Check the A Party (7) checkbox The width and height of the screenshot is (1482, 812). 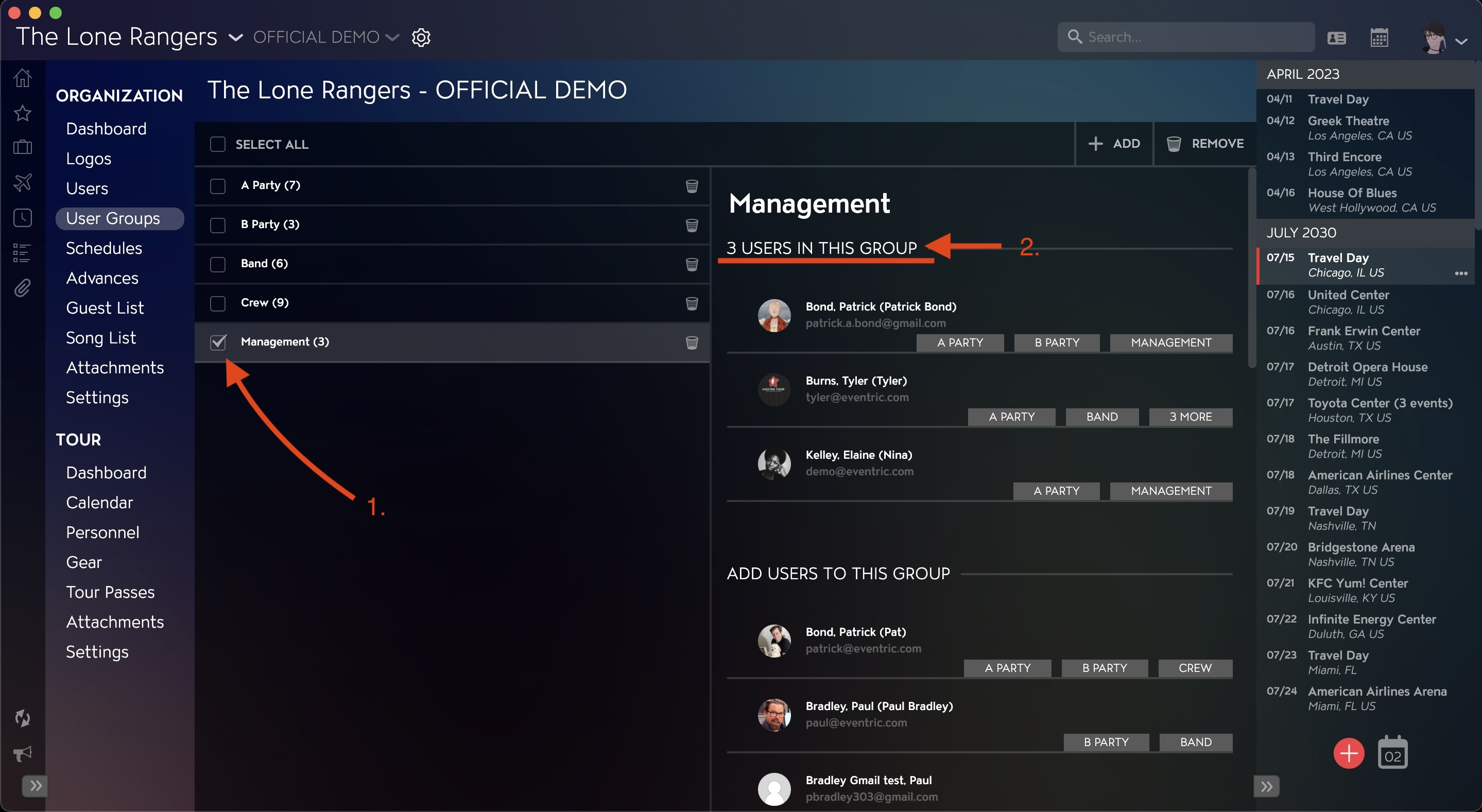click(217, 186)
